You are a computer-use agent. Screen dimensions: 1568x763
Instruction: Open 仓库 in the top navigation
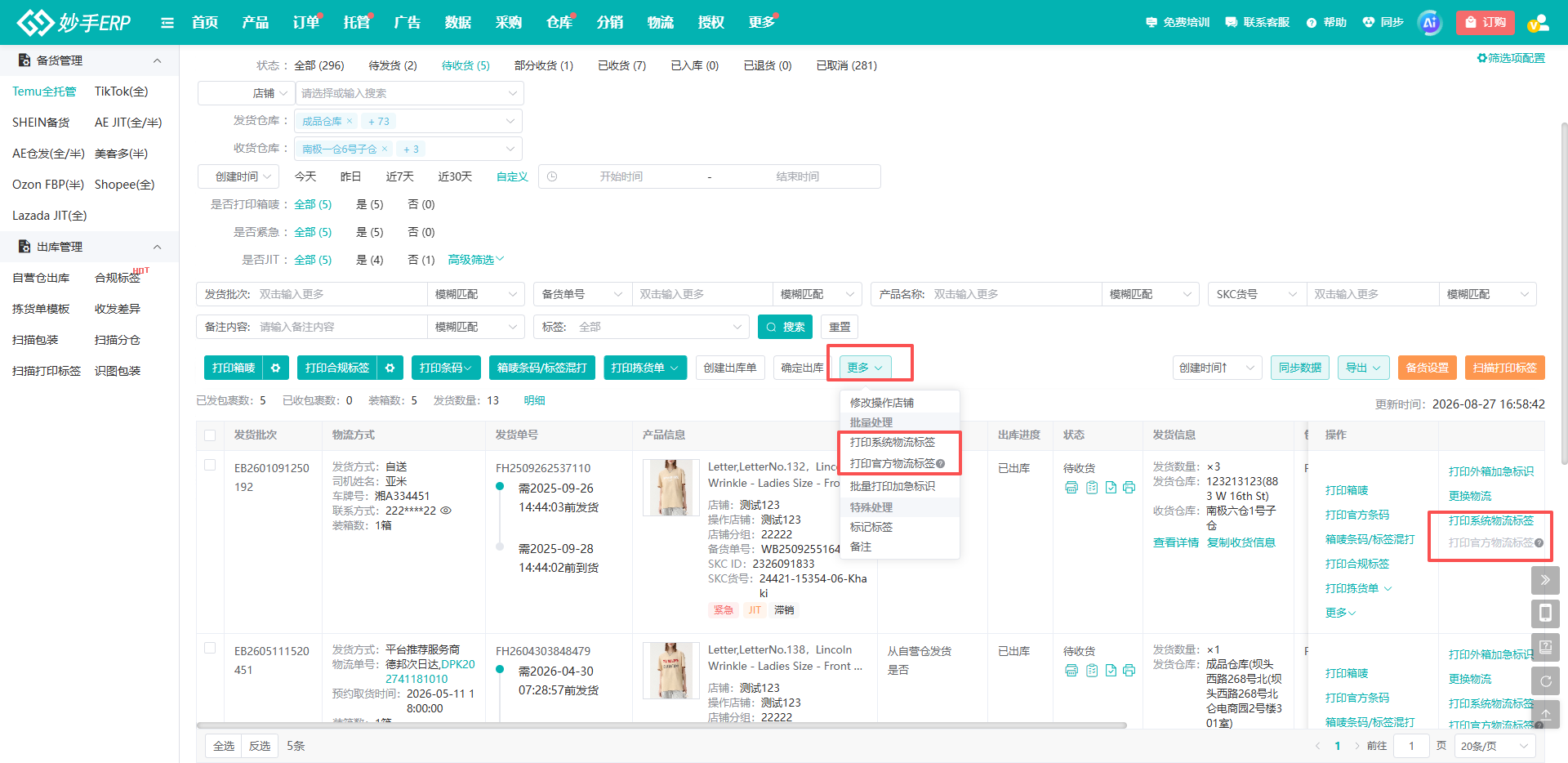pos(559,23)
